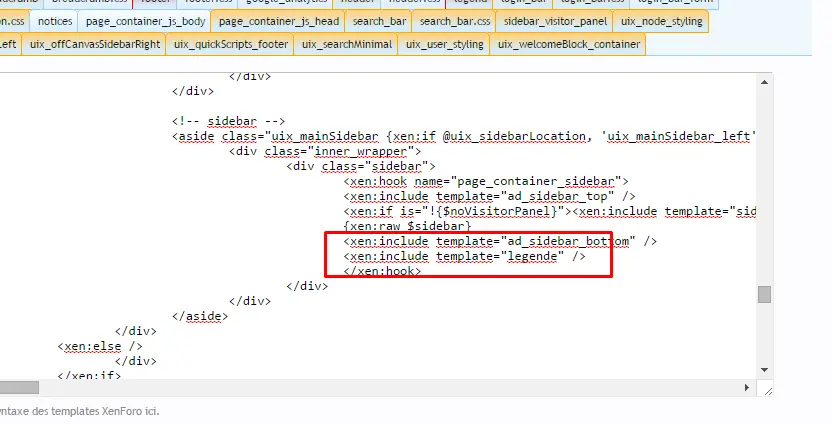Screen dimensions: 832x424
Task: Click the xen:hook name="page_container_sidebar" line
Action: pos(486,181)
